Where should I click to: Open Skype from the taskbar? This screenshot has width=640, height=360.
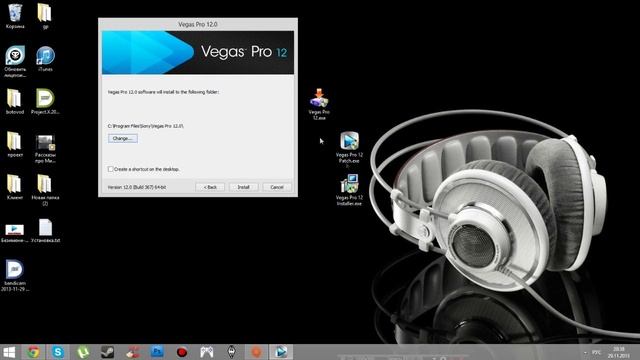tap(58, 352)
